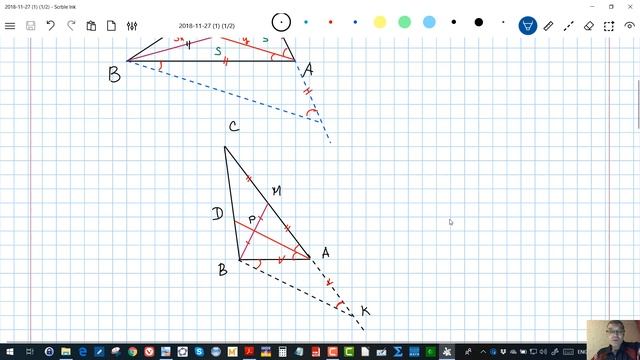Open Task View on the taskbar

[30, 351]
